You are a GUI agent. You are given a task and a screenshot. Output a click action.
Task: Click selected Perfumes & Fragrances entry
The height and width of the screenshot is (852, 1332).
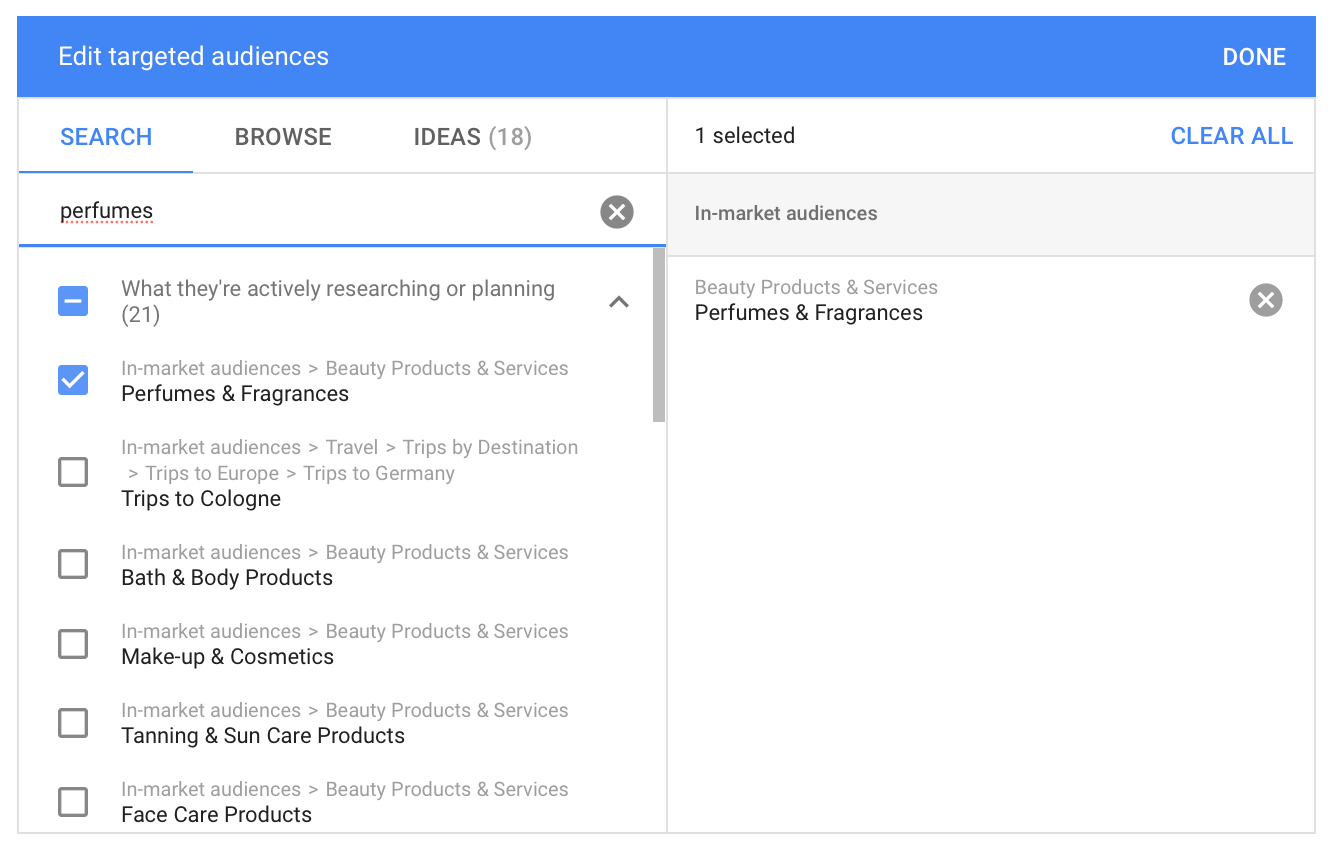[x=809, y=313]
